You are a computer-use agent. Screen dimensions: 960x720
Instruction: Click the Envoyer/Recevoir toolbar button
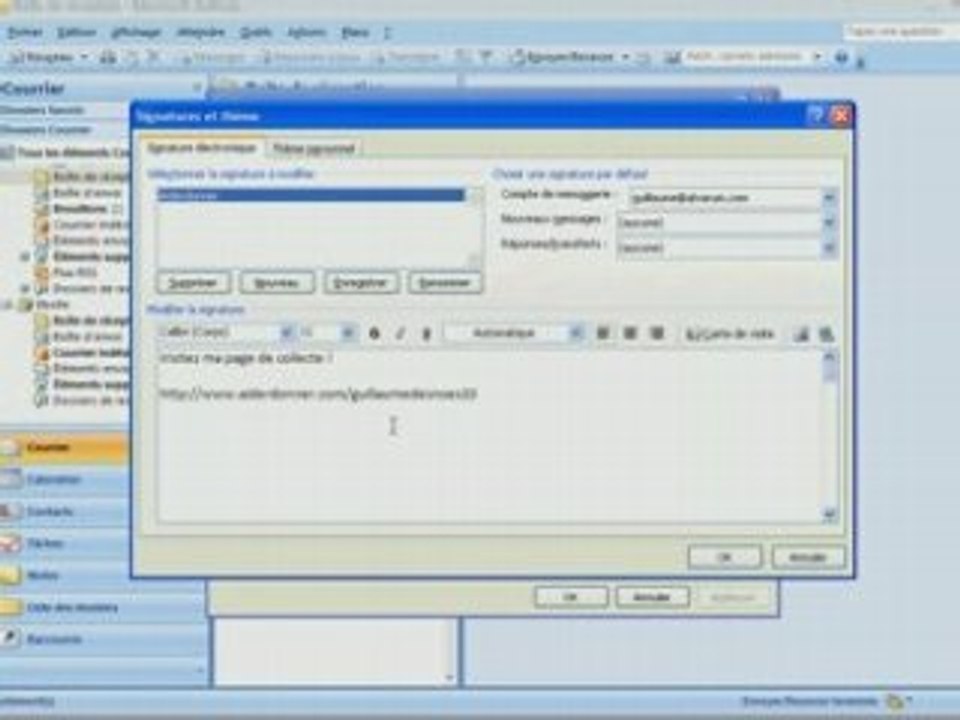pyautogui.click(x=563, y=58)
